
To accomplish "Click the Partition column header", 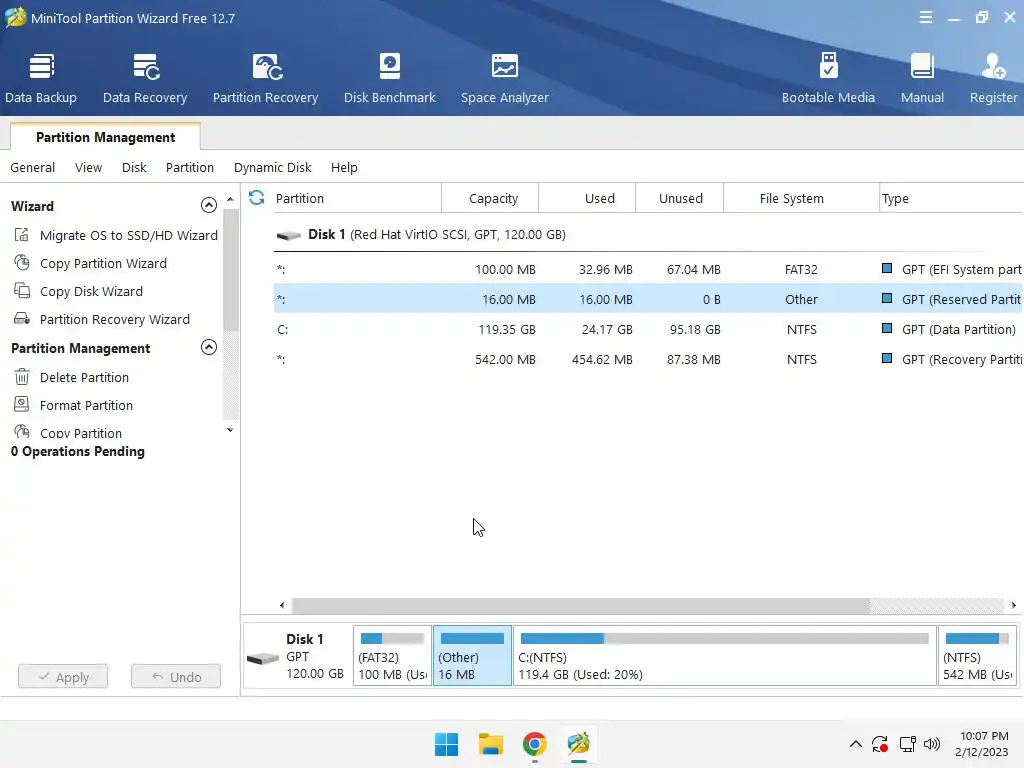I will (x=355, y=198).
